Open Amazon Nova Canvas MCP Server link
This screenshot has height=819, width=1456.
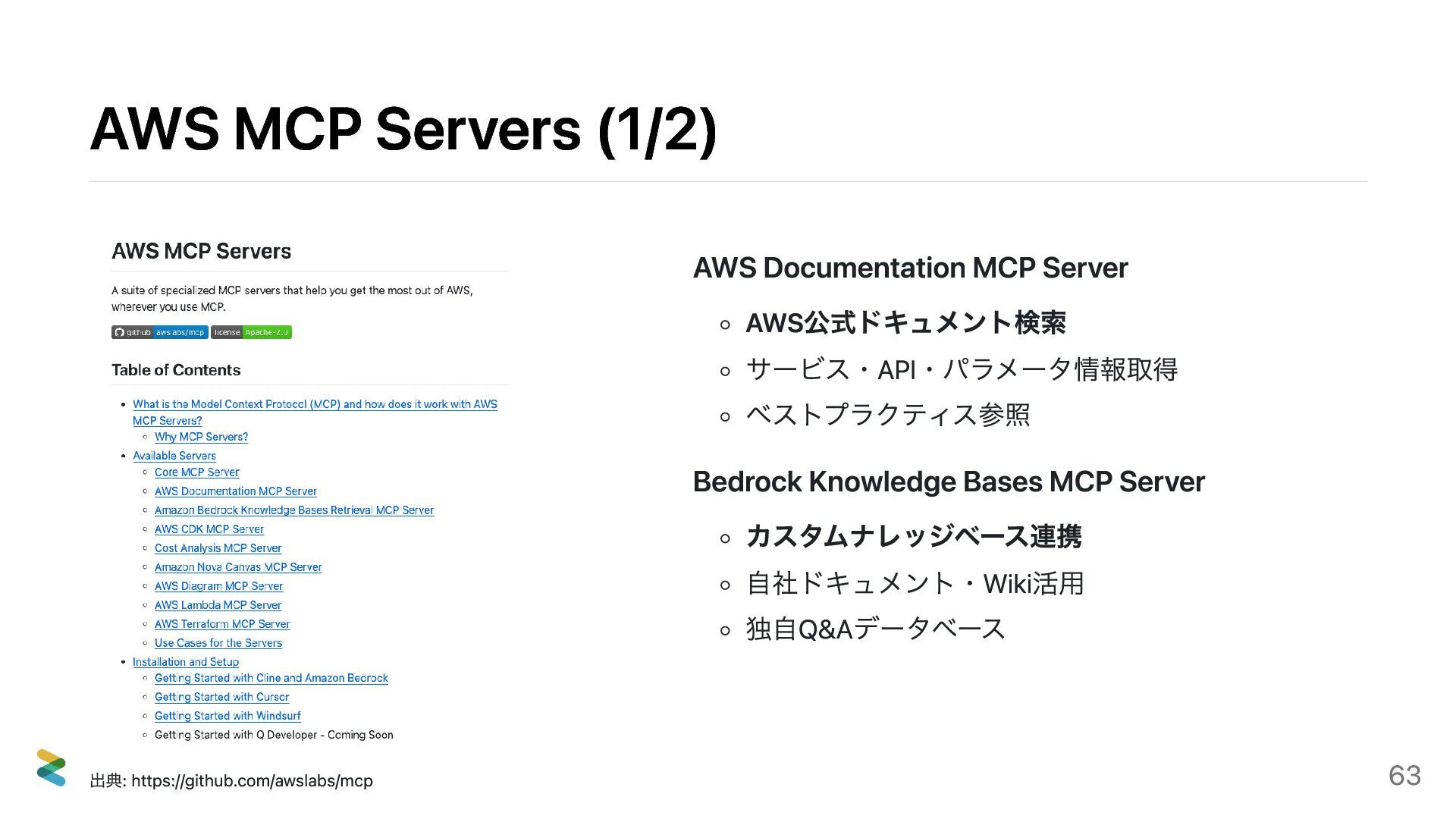coord(237,567)
